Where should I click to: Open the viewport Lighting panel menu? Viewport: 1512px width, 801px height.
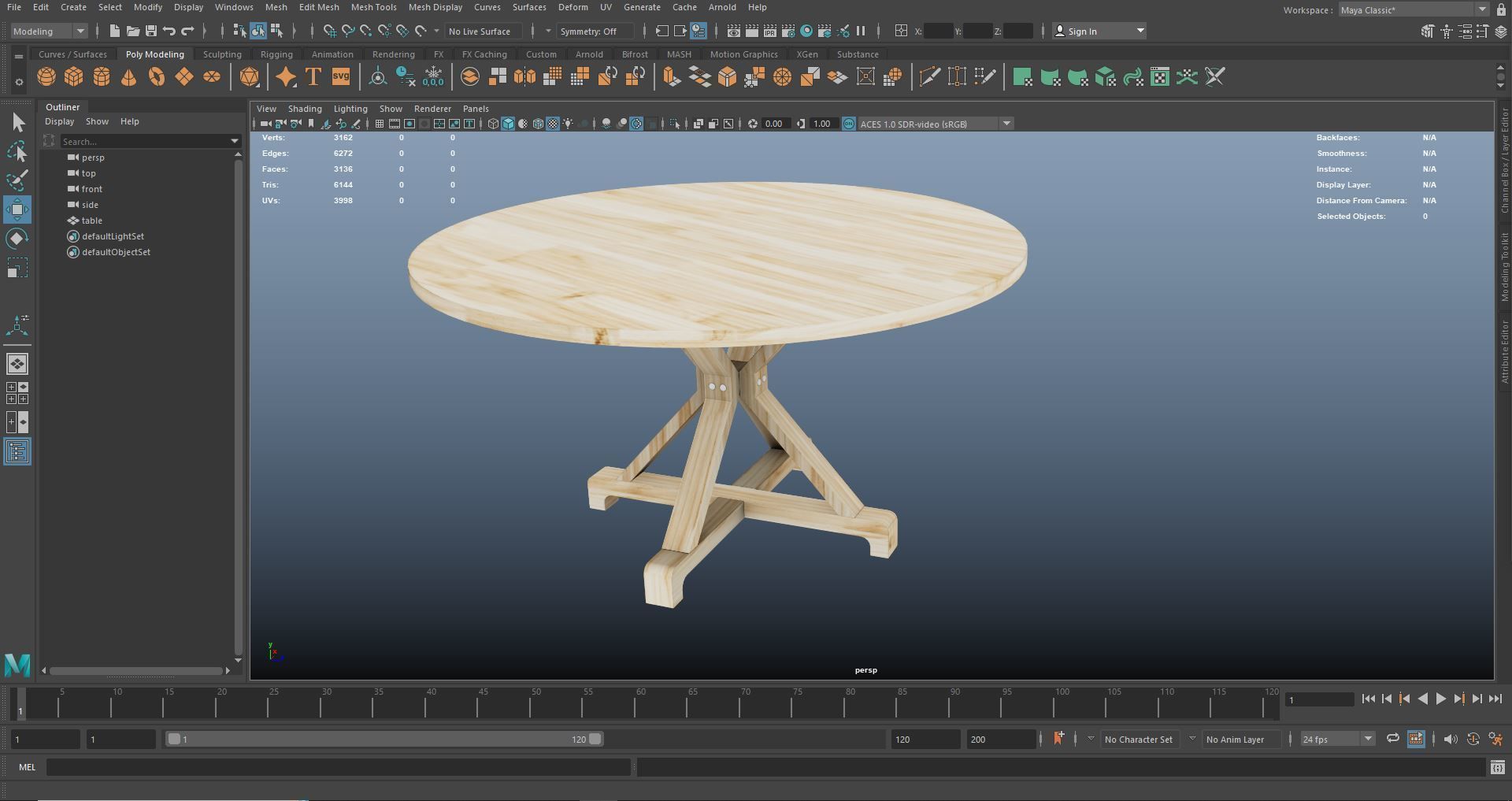click(350, 109)
